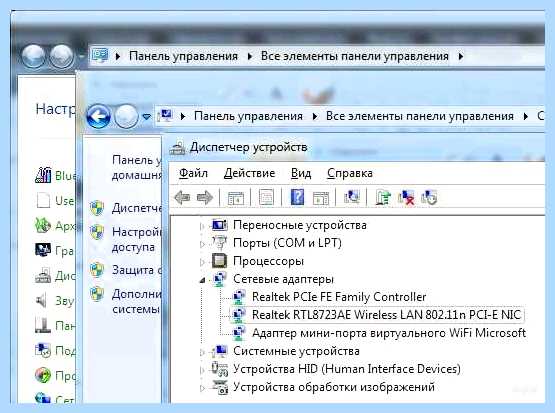Screen dimensions: 555x413
Task: Click the Устройства HID icon
Action: click(x=219, y=369)
